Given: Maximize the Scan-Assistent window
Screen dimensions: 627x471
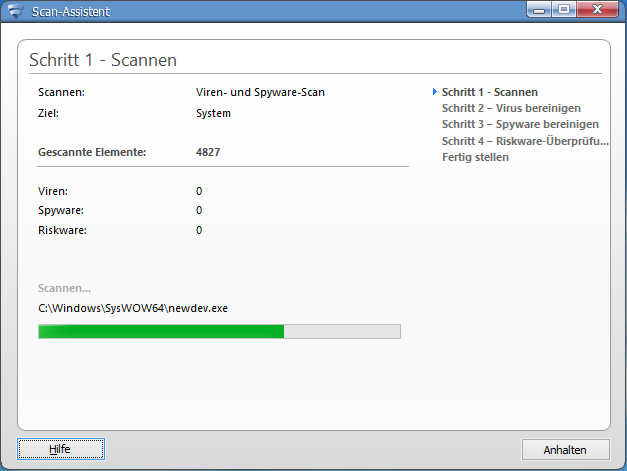Looking at the screenshot, I should [x=564, y=10].
